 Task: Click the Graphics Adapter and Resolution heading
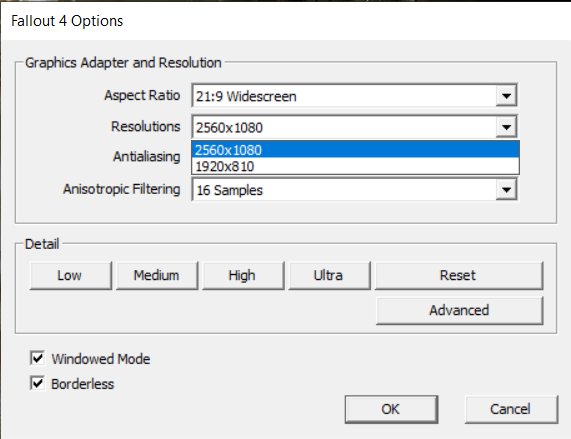pyautogui.click(x=123, y=63)
